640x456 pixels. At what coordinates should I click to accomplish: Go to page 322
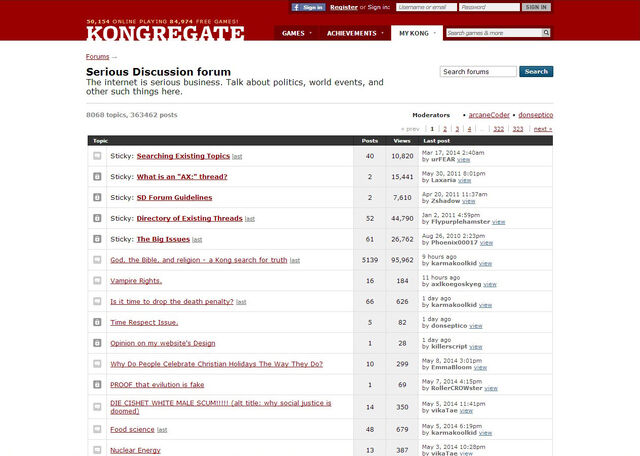tap(498, 129)
